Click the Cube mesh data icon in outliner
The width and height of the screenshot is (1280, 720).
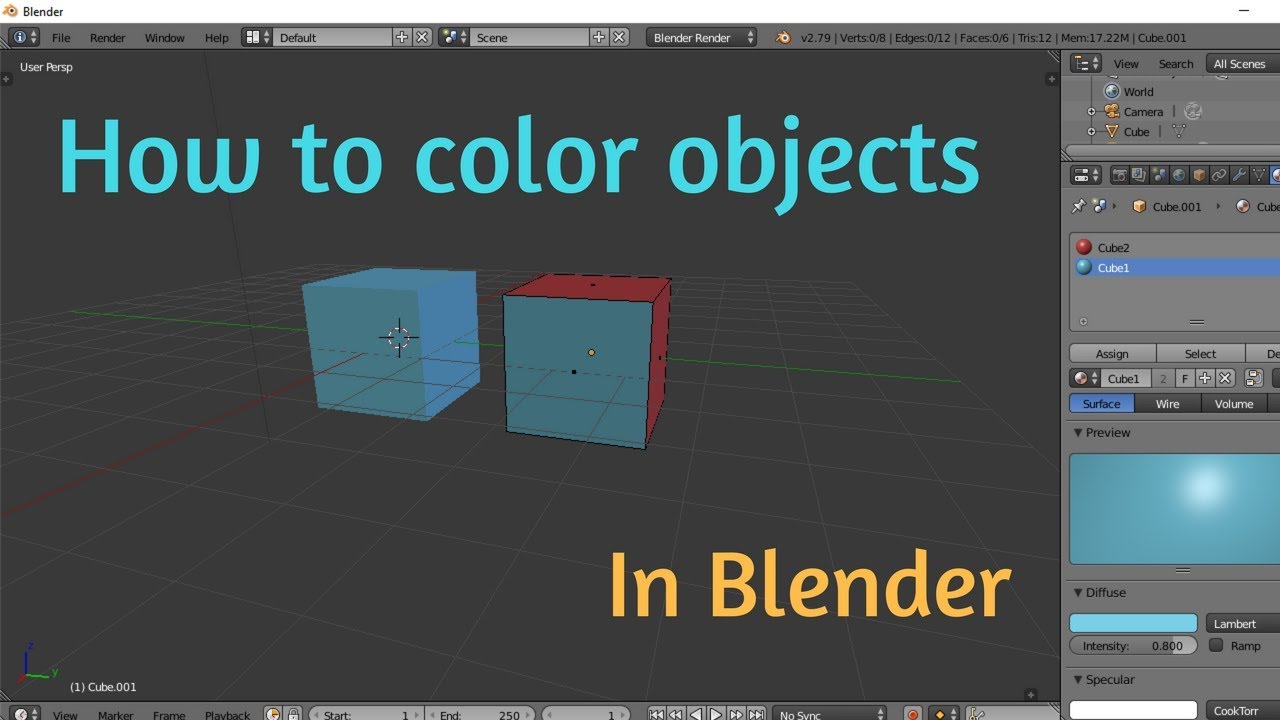coord(1179,131)
